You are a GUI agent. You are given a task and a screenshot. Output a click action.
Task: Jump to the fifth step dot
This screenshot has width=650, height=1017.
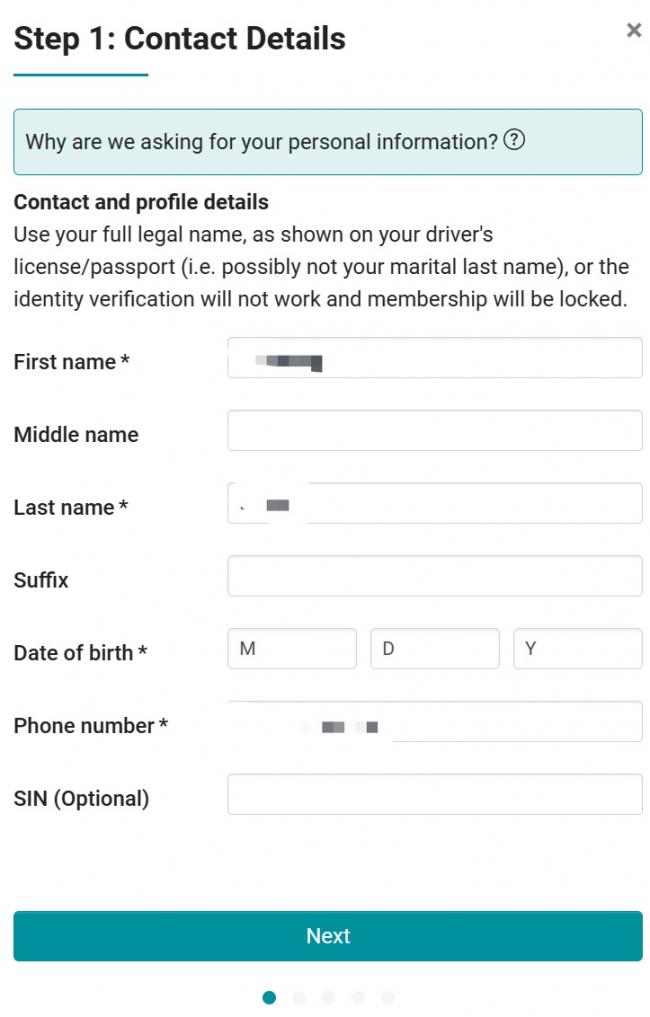387,997
